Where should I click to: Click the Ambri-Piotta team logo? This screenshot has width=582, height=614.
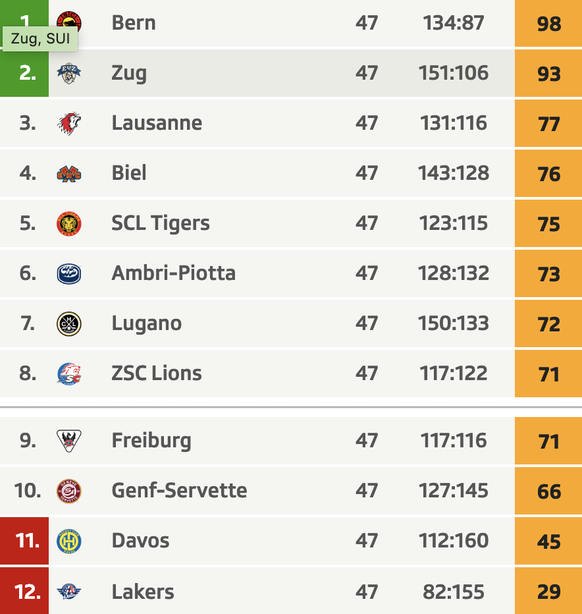point(69,274)
